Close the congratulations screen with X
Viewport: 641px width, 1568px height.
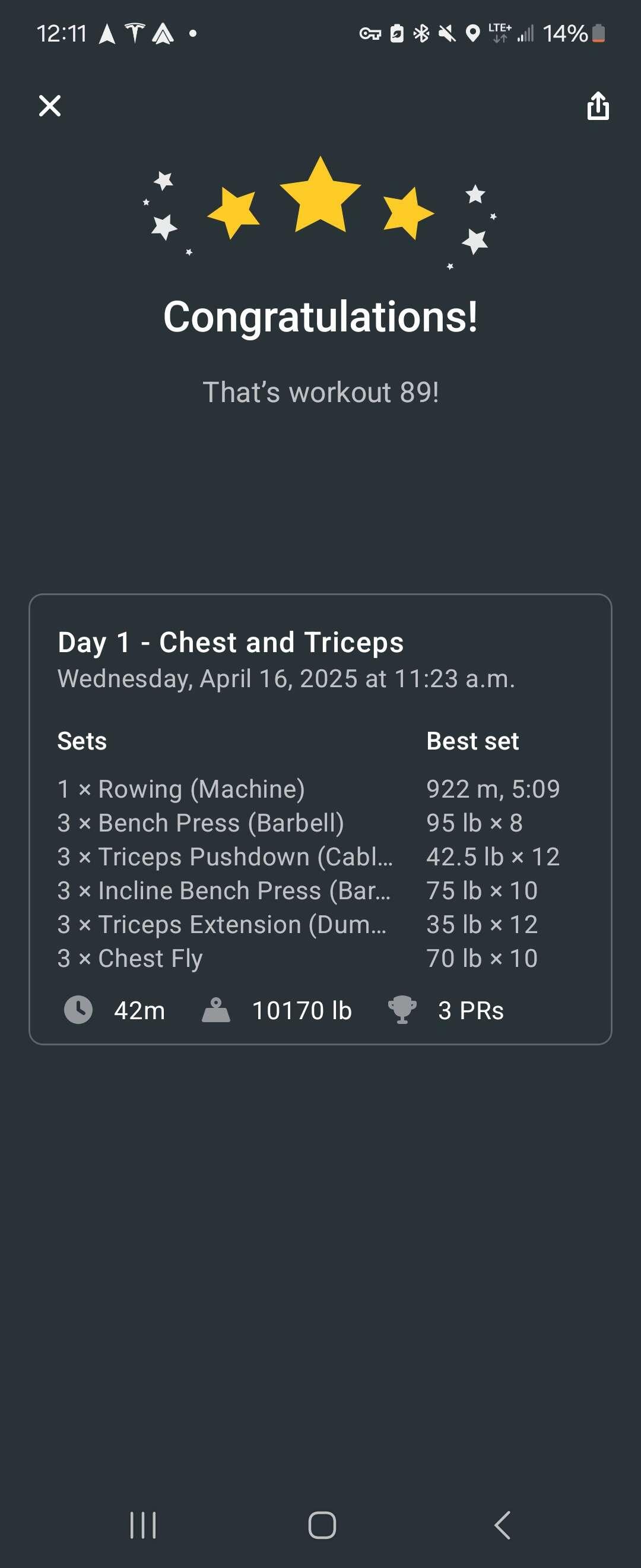tap(50, 105)
